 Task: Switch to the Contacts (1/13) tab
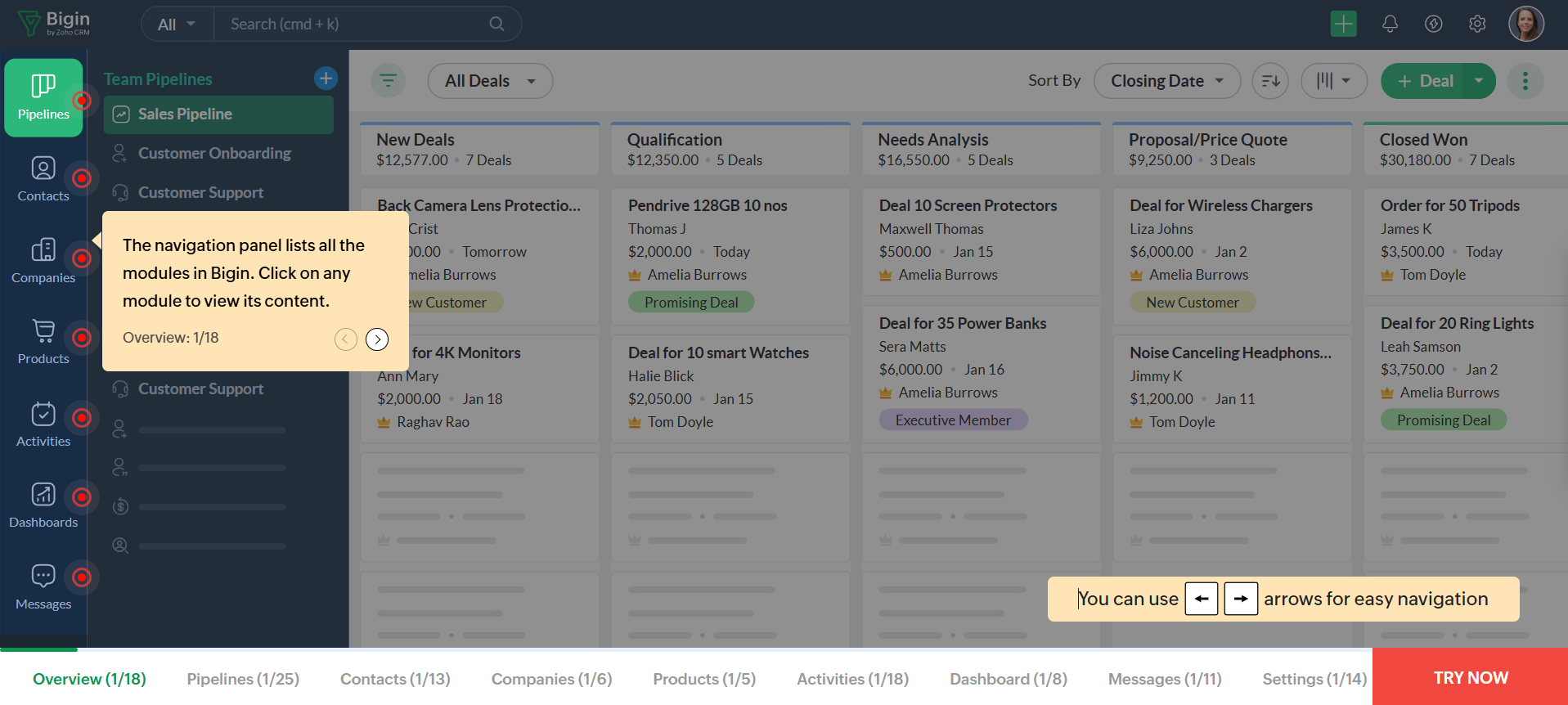coord(395,679)
